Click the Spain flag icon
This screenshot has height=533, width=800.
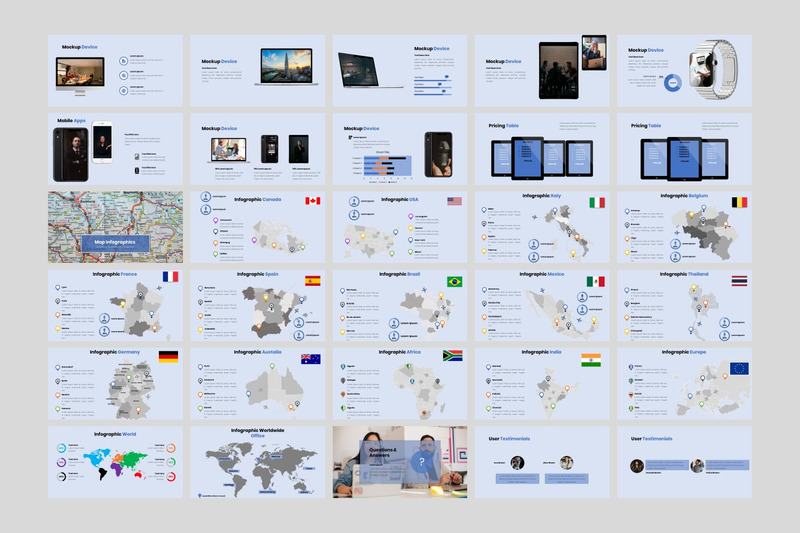point(313,281)
